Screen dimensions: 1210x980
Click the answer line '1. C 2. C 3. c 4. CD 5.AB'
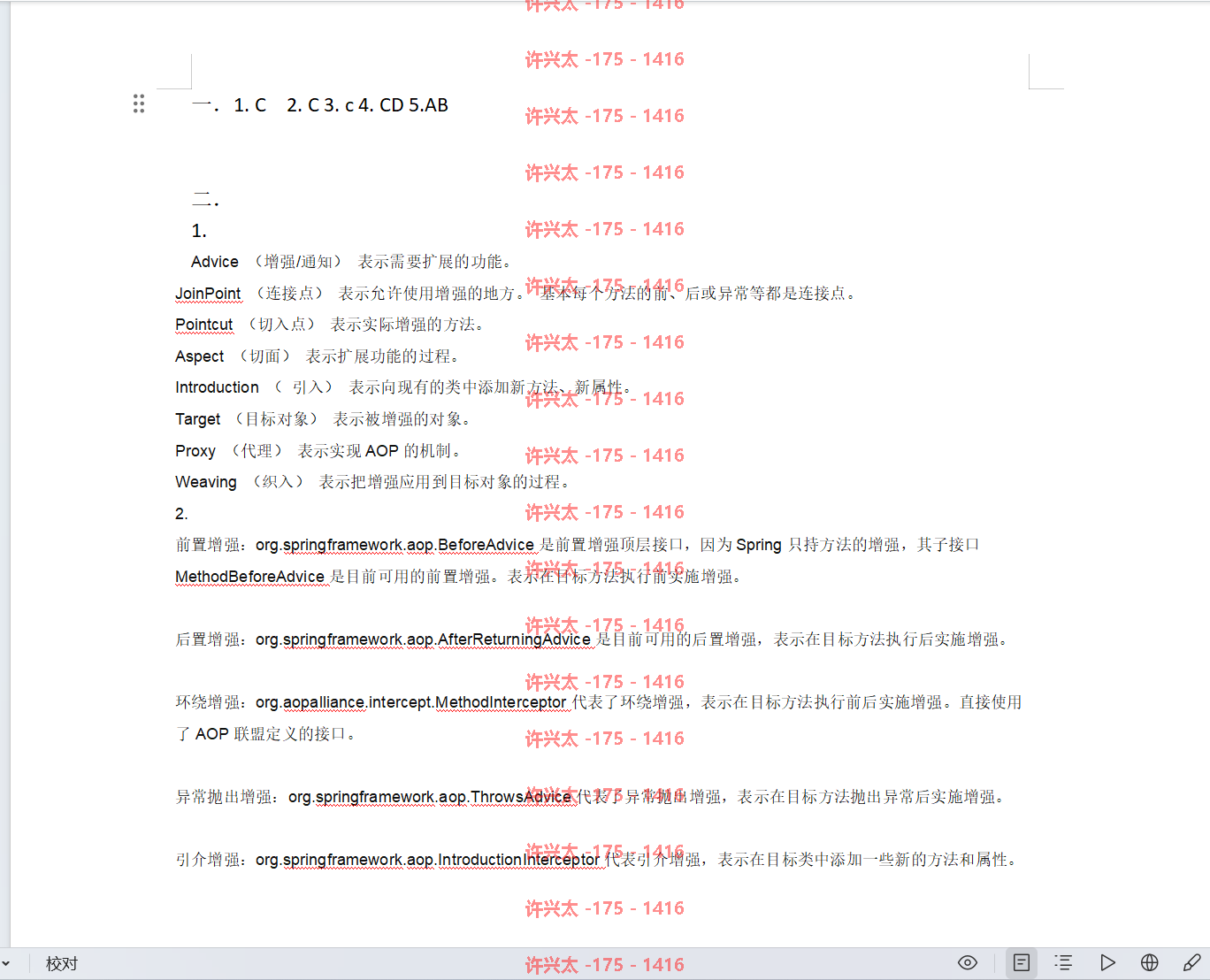click(x=341, y=105)
